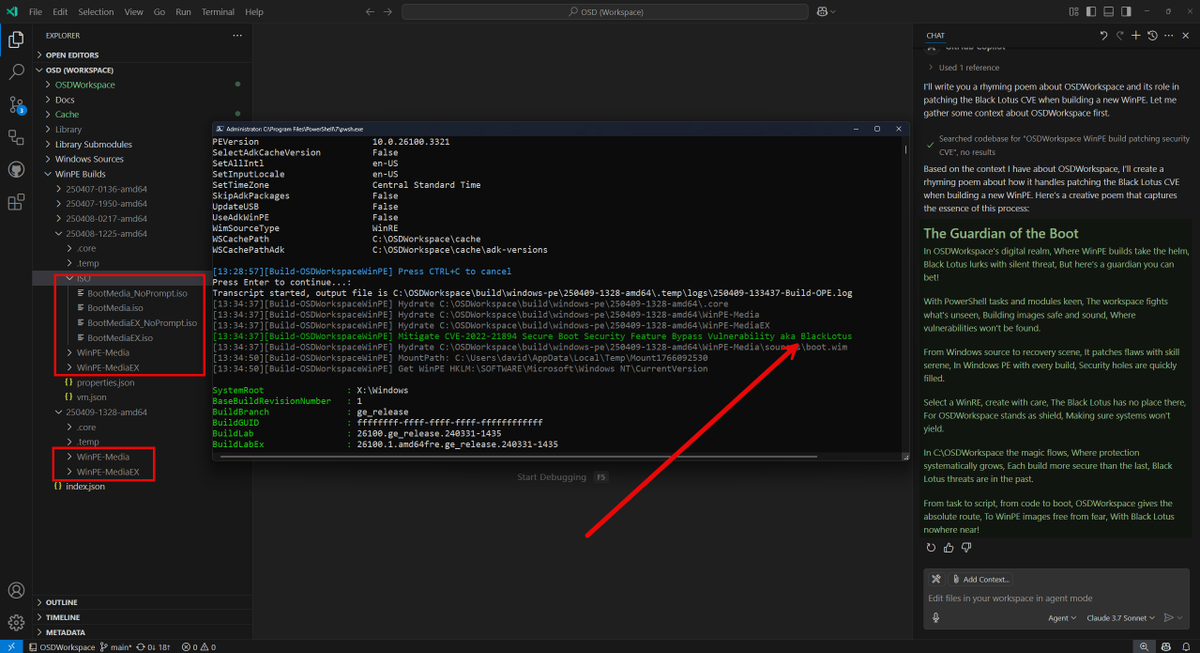Expand the Timeline section
Screen dimensions: 1200x653
(x=63, y=618)
